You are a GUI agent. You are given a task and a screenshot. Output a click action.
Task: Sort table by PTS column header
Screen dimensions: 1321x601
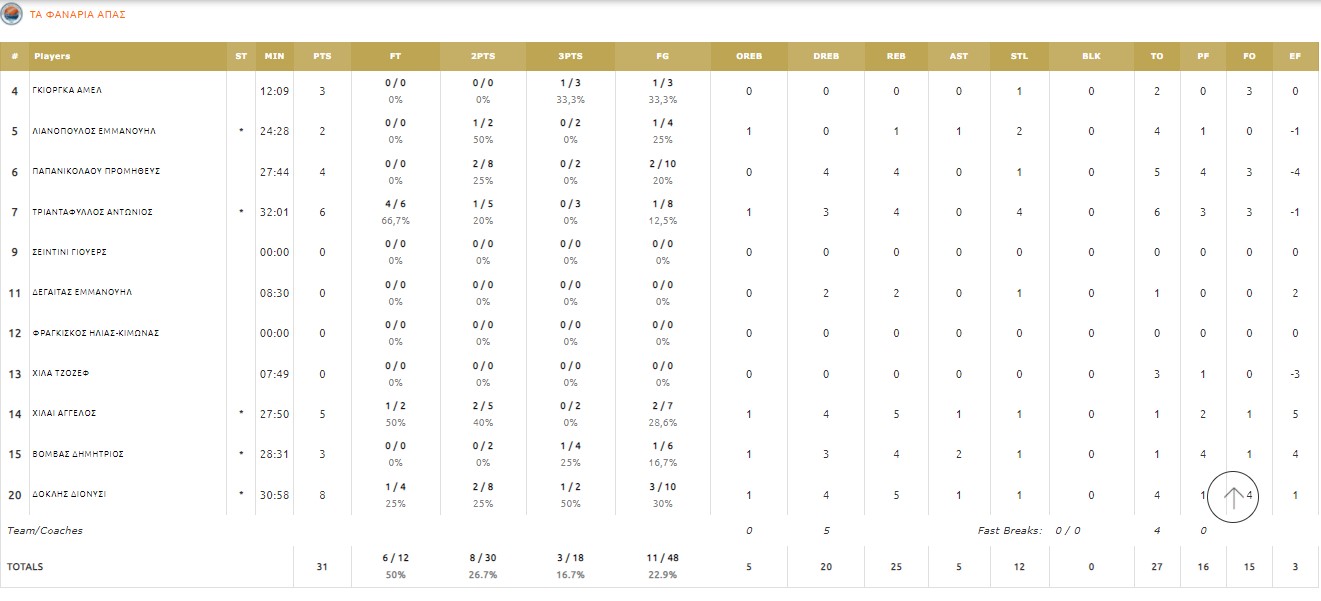coord(322,56)
